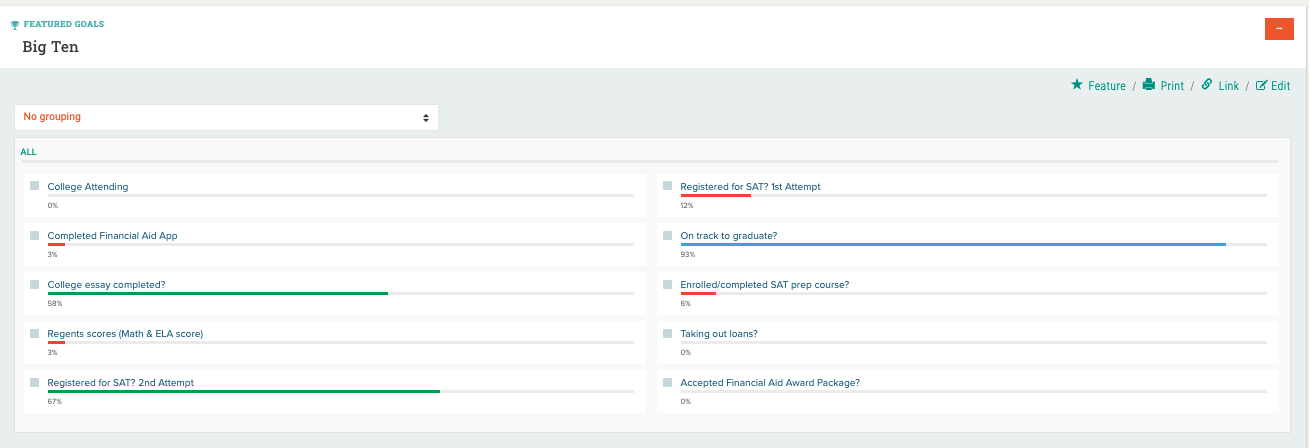This screenshot has height=448, width=1309.
Task: Toggle the box beside Completed Financial Aid App
Action: point(35,235)
